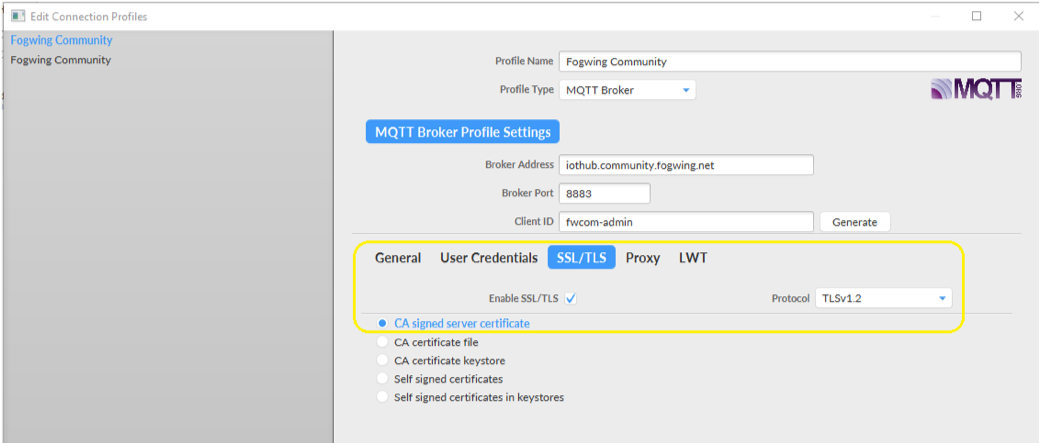Open the Profile Type dropdown
1039x443 pixels.
[628, 90]
